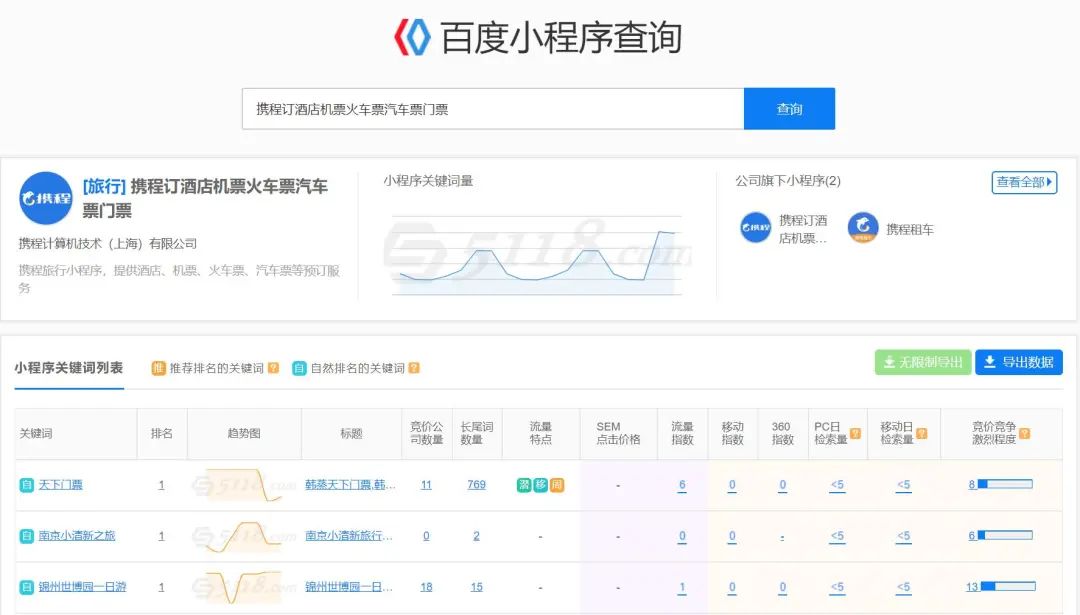Image resolution: width=1080 pixels, height=615 pixels.
Task: Open the 锦州世博园一日 title link
Action: tap(349, 587)
